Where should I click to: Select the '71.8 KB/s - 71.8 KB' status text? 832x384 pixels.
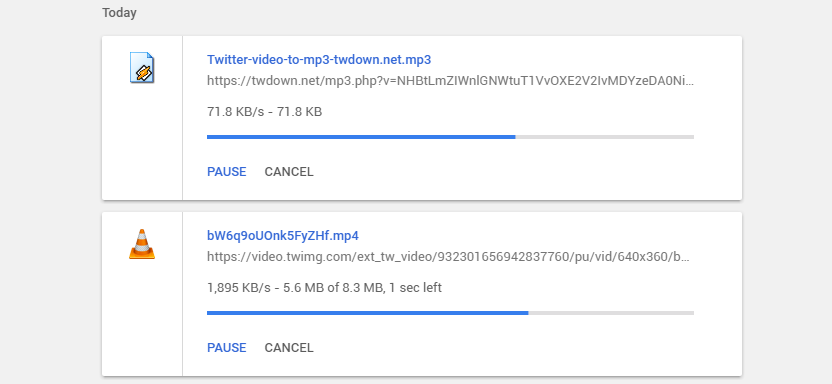(264, 112)
